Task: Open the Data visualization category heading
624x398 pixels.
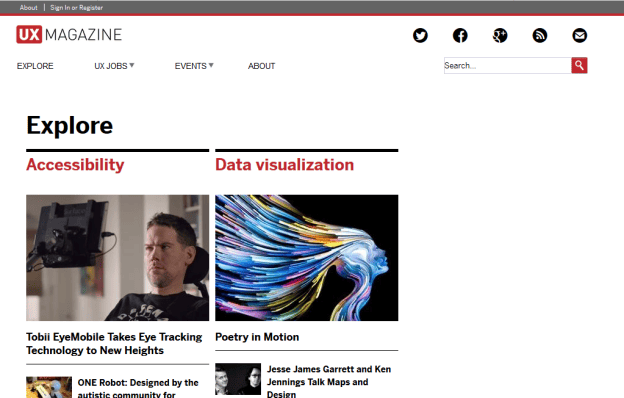Action: click(x=285, y=165)
